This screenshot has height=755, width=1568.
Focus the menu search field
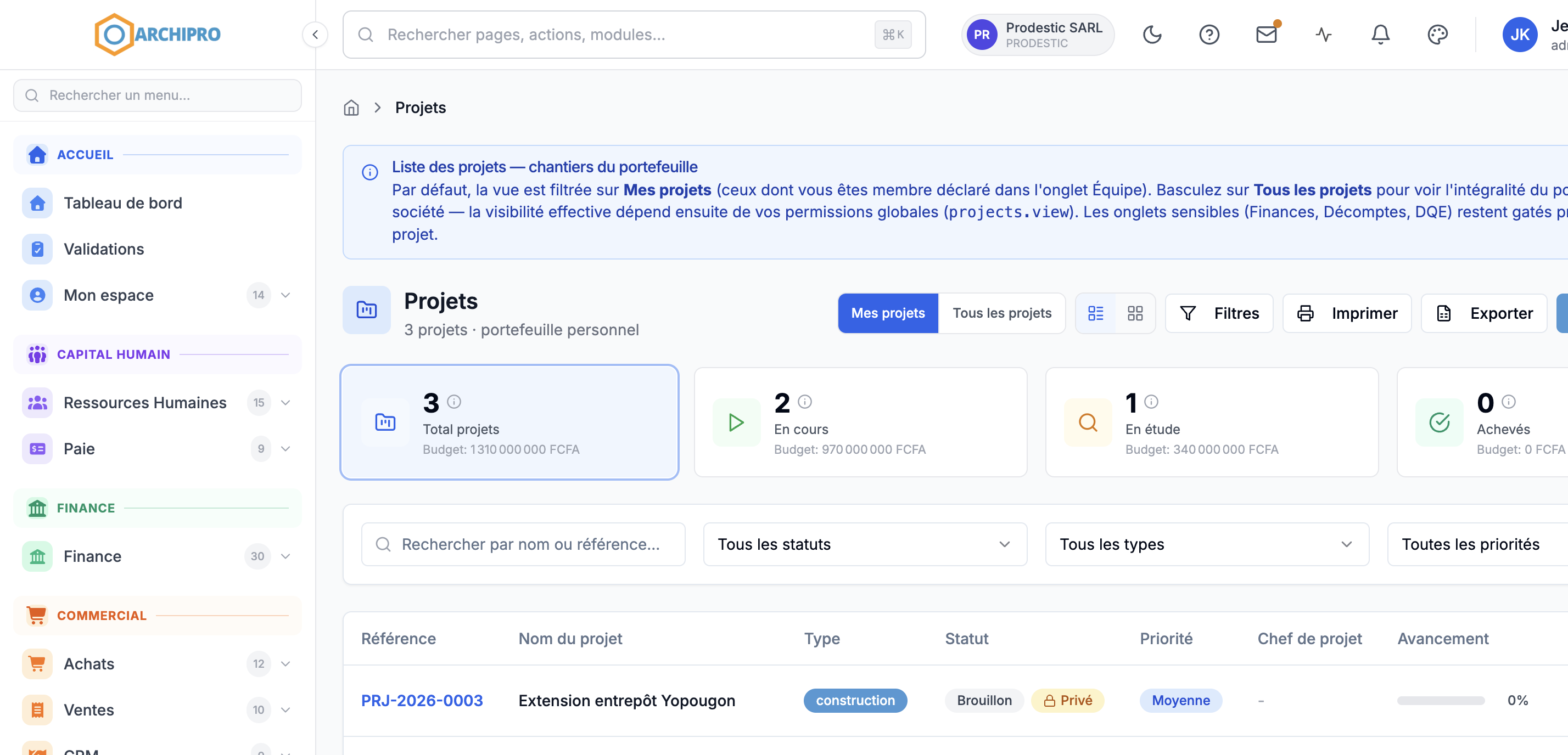coord(158,95)
